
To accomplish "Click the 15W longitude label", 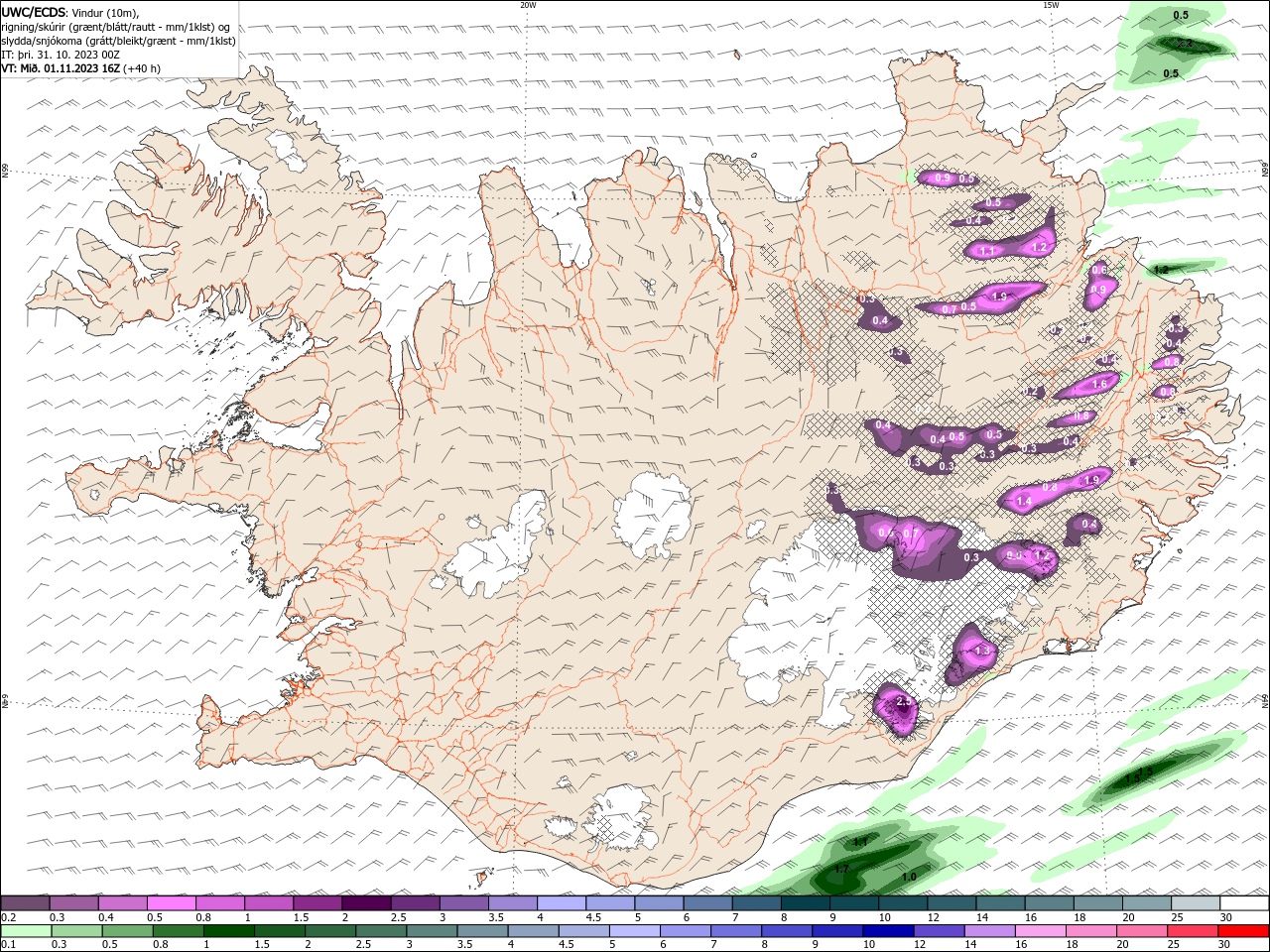I will 1051,5.
